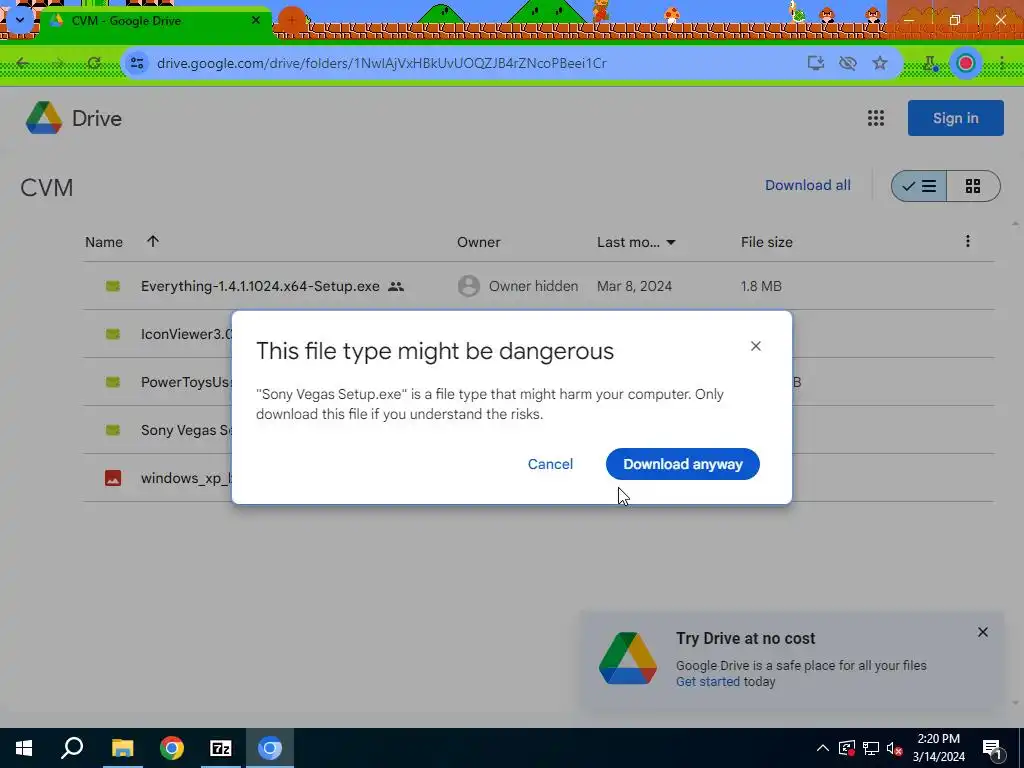Cancel the dangerous file download
Screen dimensions: 1024x768
550,464
